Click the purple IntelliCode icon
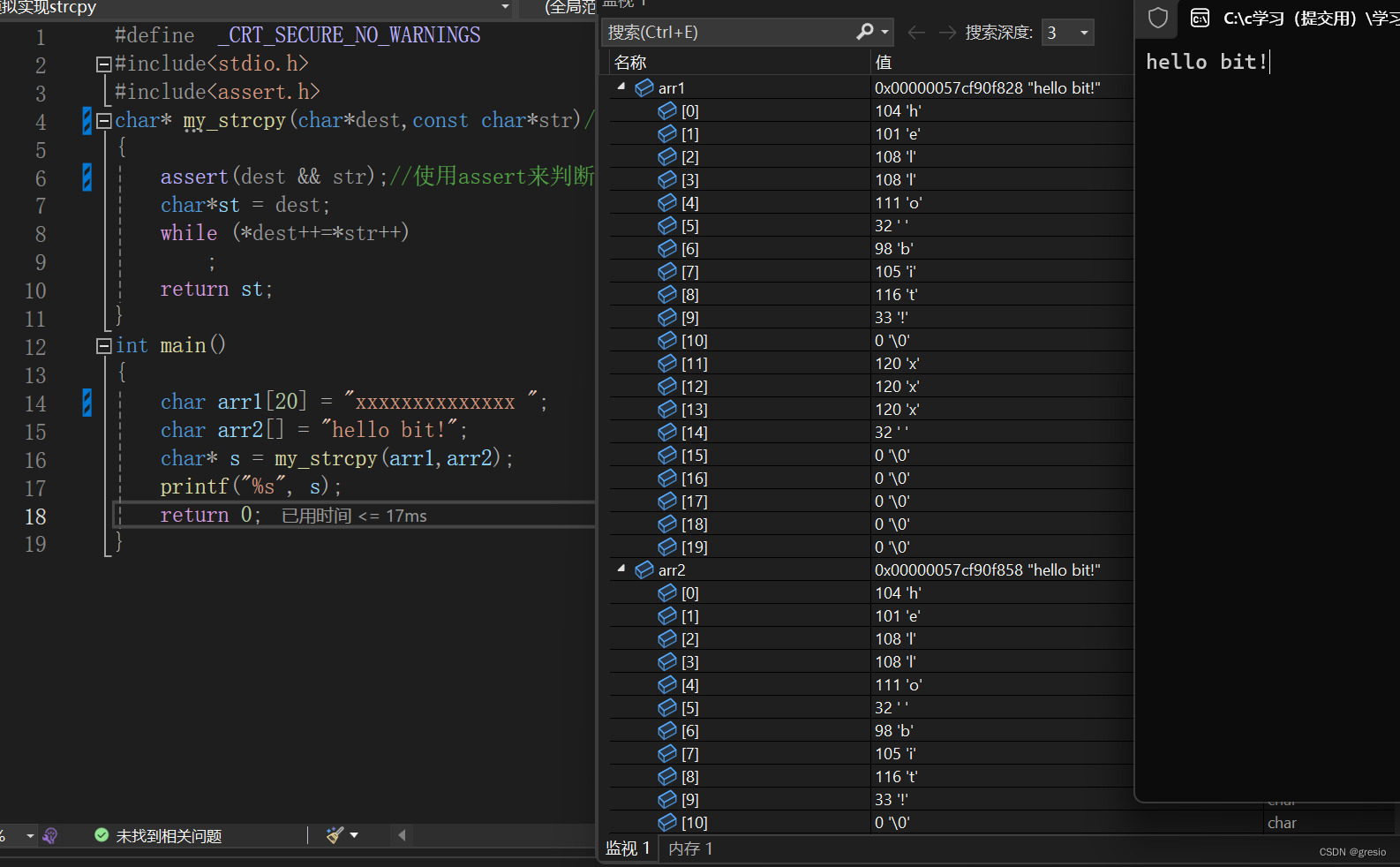The image size is (1400, 867). coord(50,835)
